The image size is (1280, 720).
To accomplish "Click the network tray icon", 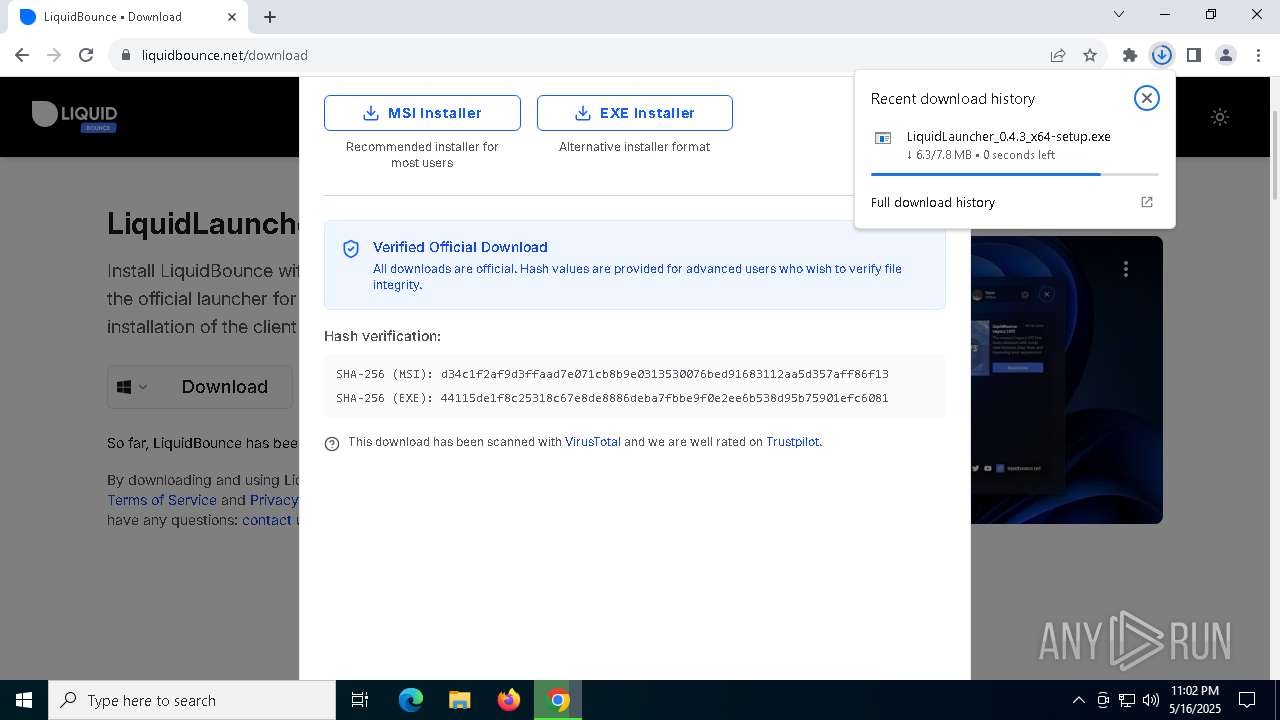I will click(1126, 700).
